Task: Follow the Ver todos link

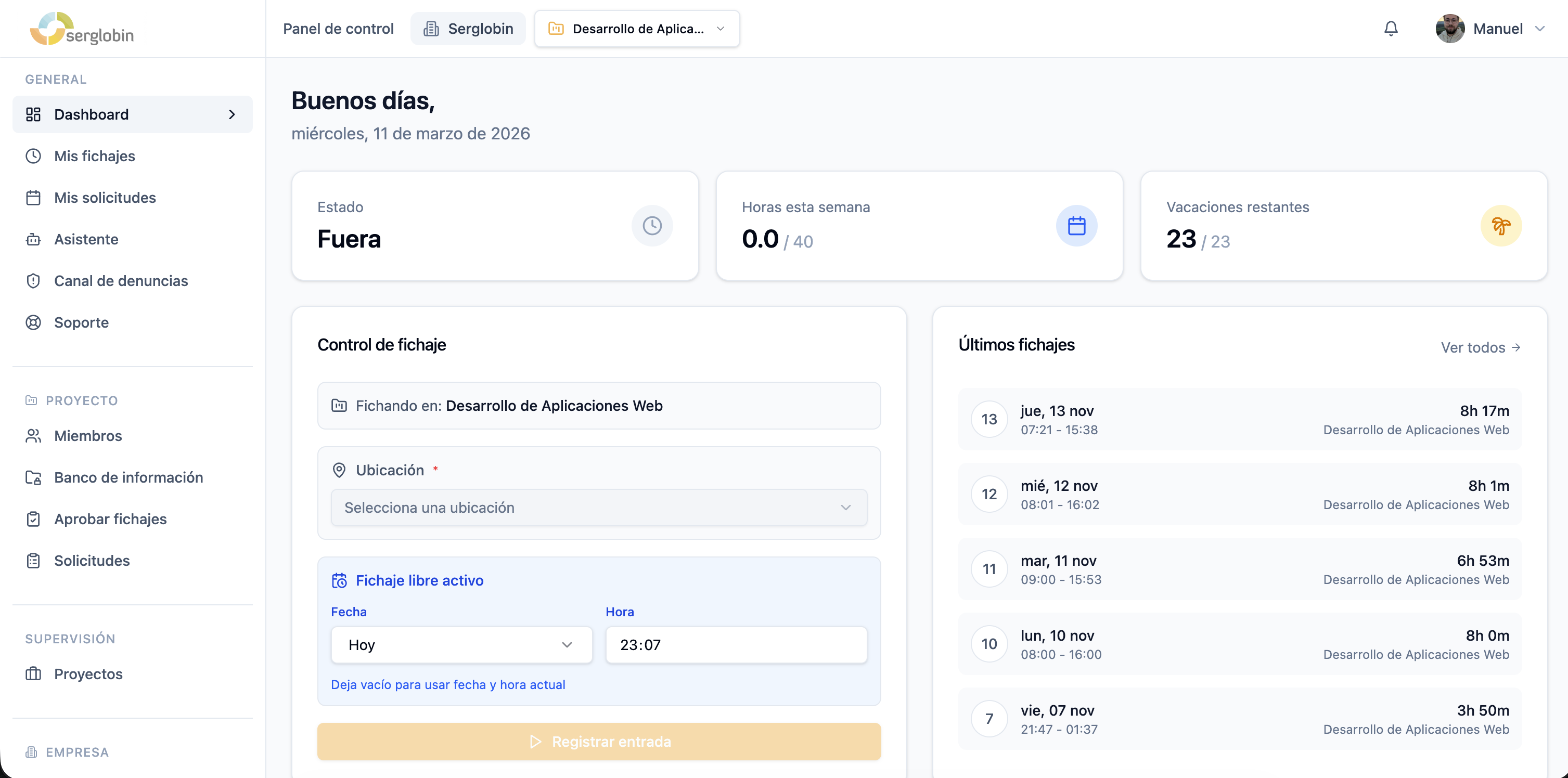Action: [1481, 347]
